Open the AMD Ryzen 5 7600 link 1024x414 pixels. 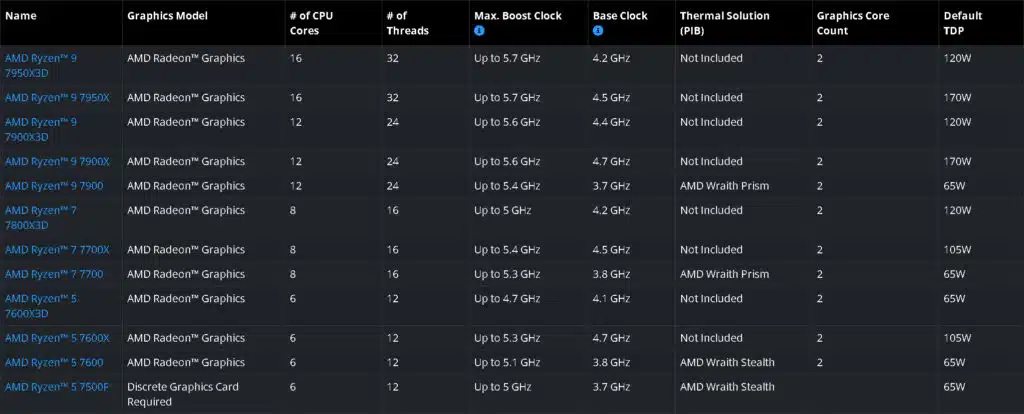point(54,362)
